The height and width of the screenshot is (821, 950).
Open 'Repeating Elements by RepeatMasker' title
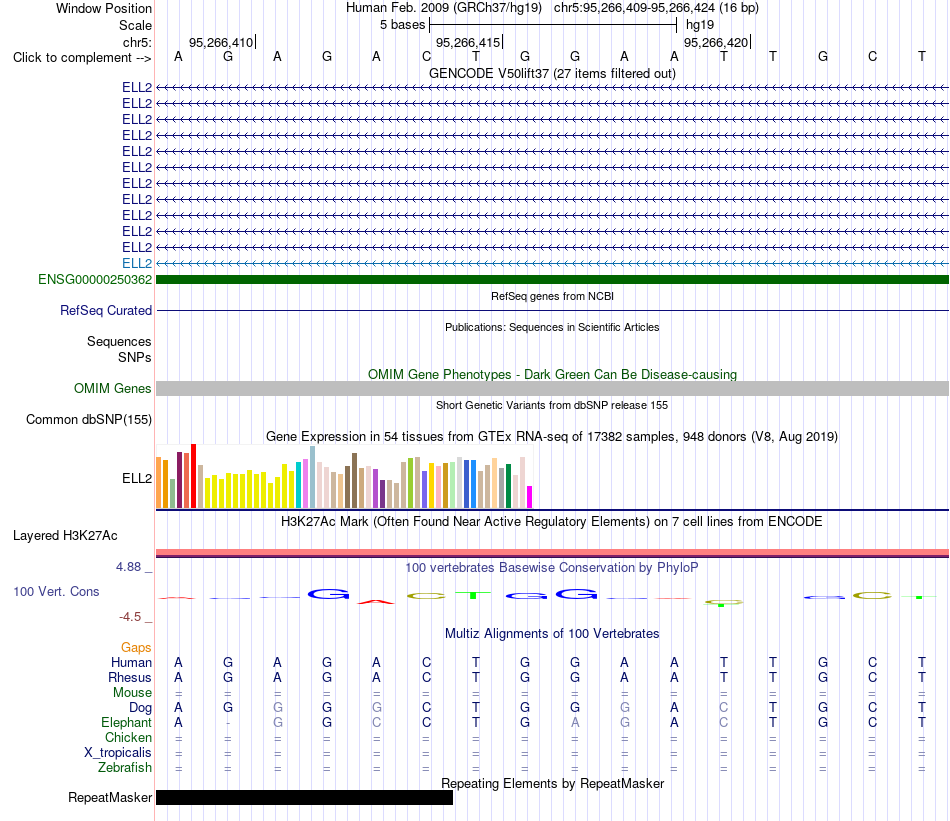pyautogui.click(x=552, y=783)
